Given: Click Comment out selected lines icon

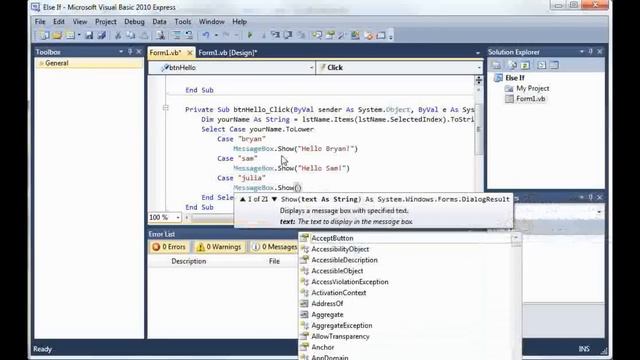Looking at the screenshot, I should [176, 36].
